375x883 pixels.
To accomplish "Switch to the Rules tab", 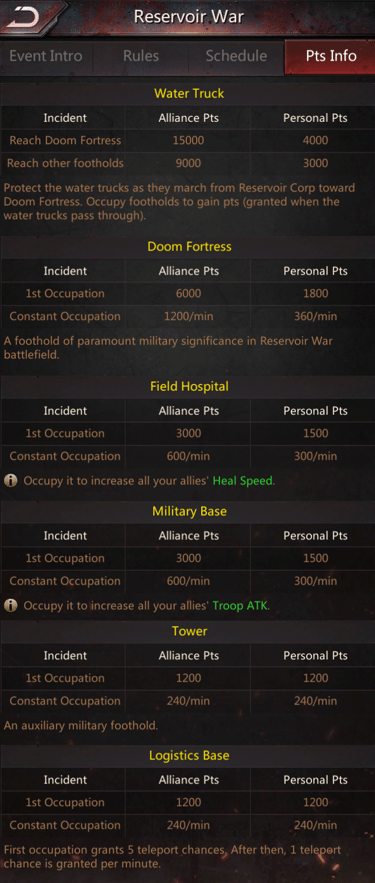I will 141,56.
